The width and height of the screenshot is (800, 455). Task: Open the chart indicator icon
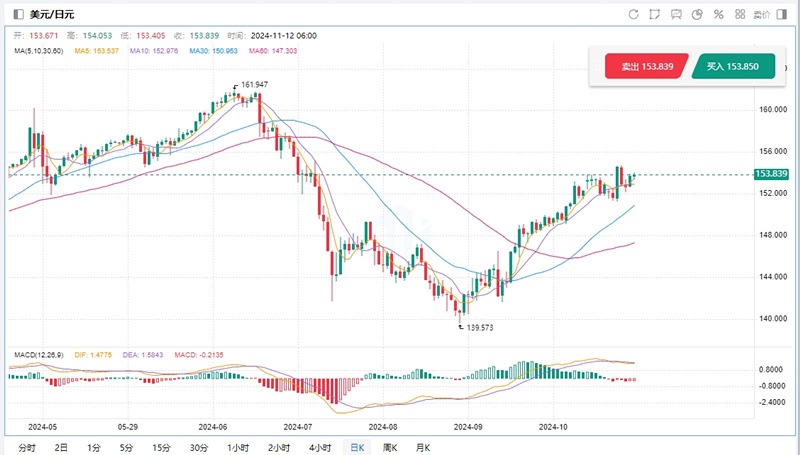(x=675, y=15)
